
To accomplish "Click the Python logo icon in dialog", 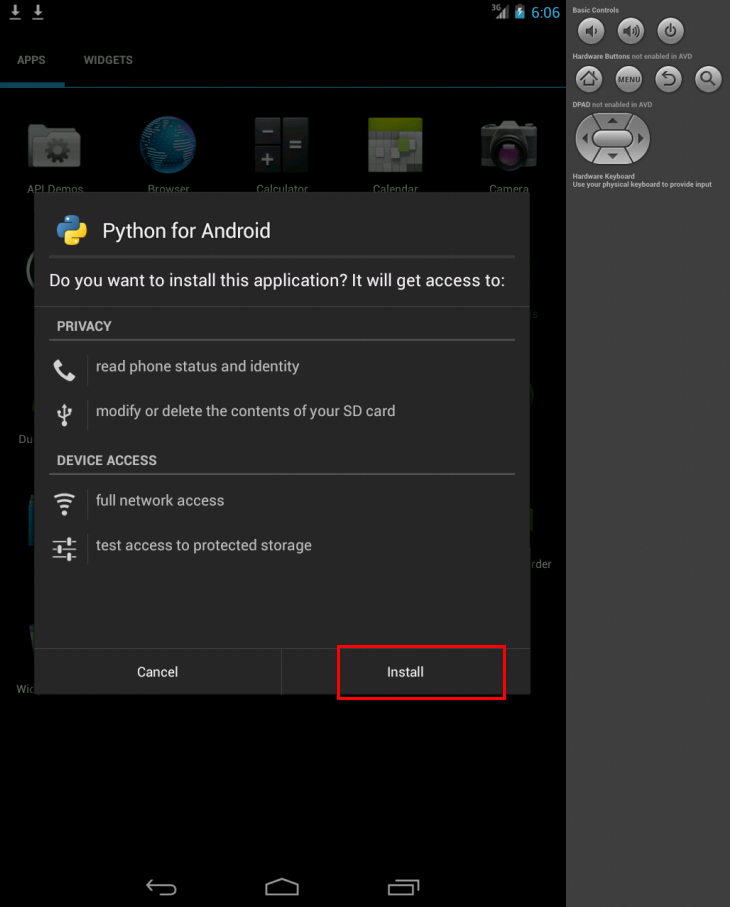I will [x=72, y=230].
